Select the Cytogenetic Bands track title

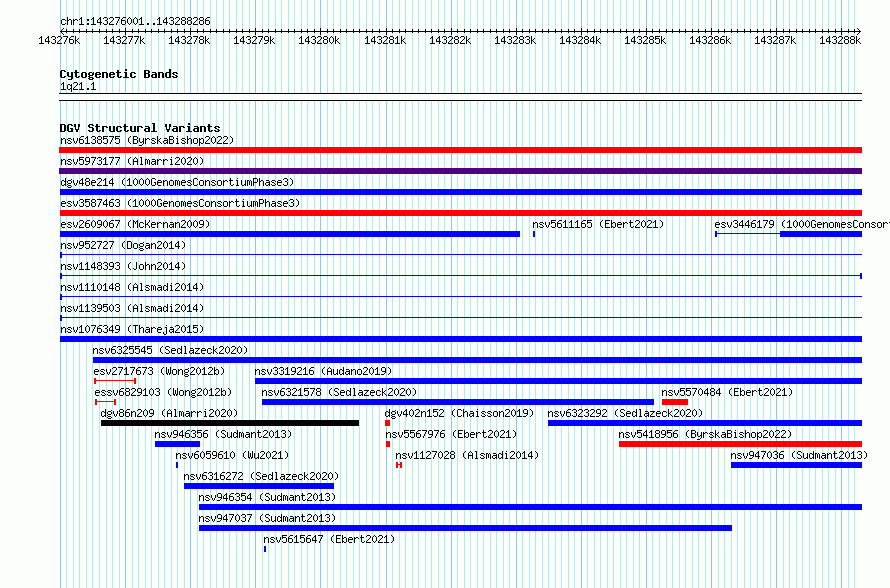119,74
